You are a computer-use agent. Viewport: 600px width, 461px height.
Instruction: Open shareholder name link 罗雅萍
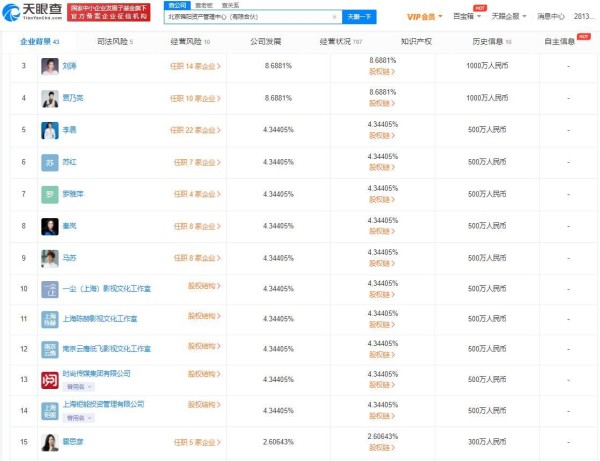[x=73, y=194]
